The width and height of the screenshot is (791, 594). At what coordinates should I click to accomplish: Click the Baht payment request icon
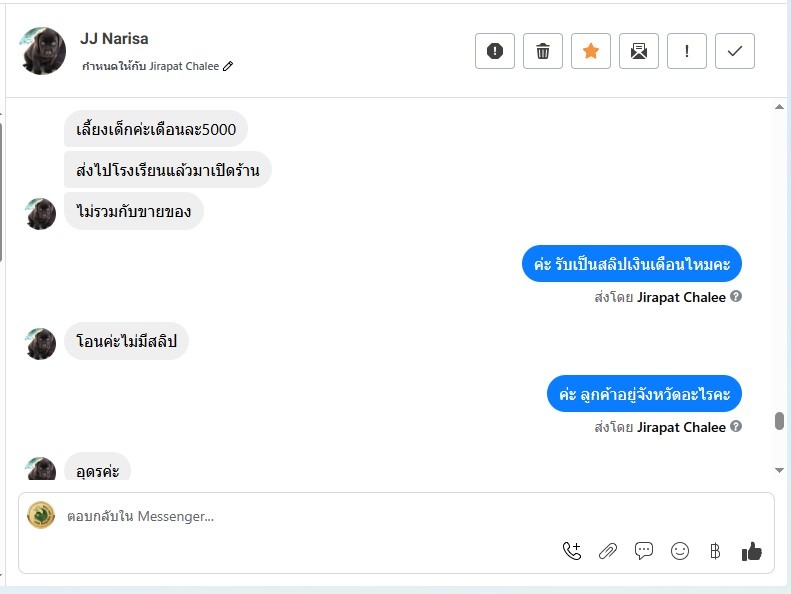[715, 551]
